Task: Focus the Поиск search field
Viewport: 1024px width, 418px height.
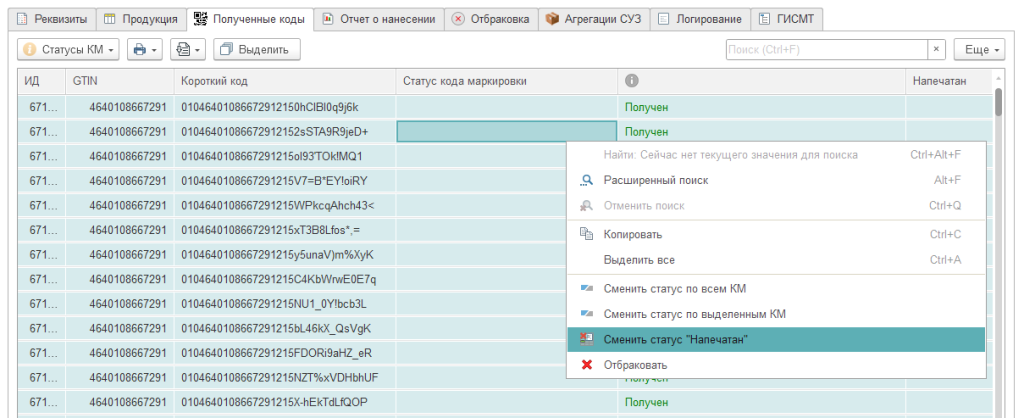Action: [827, 49]
